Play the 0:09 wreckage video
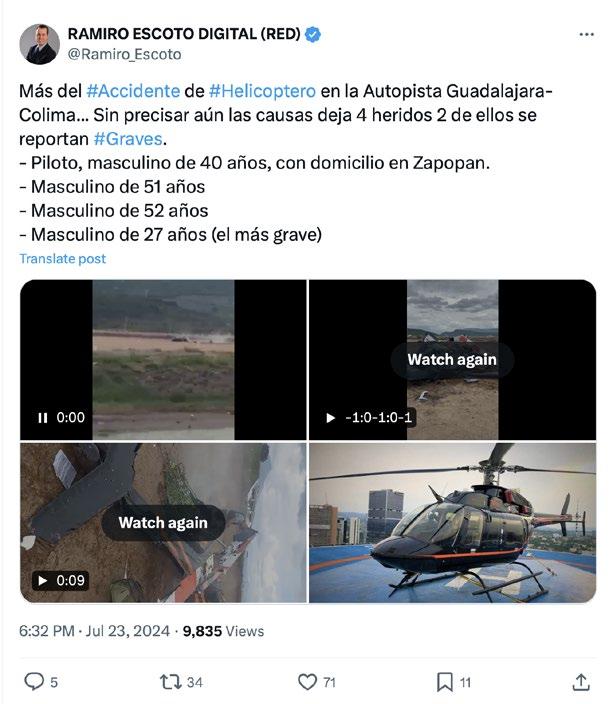 [43, 581]
